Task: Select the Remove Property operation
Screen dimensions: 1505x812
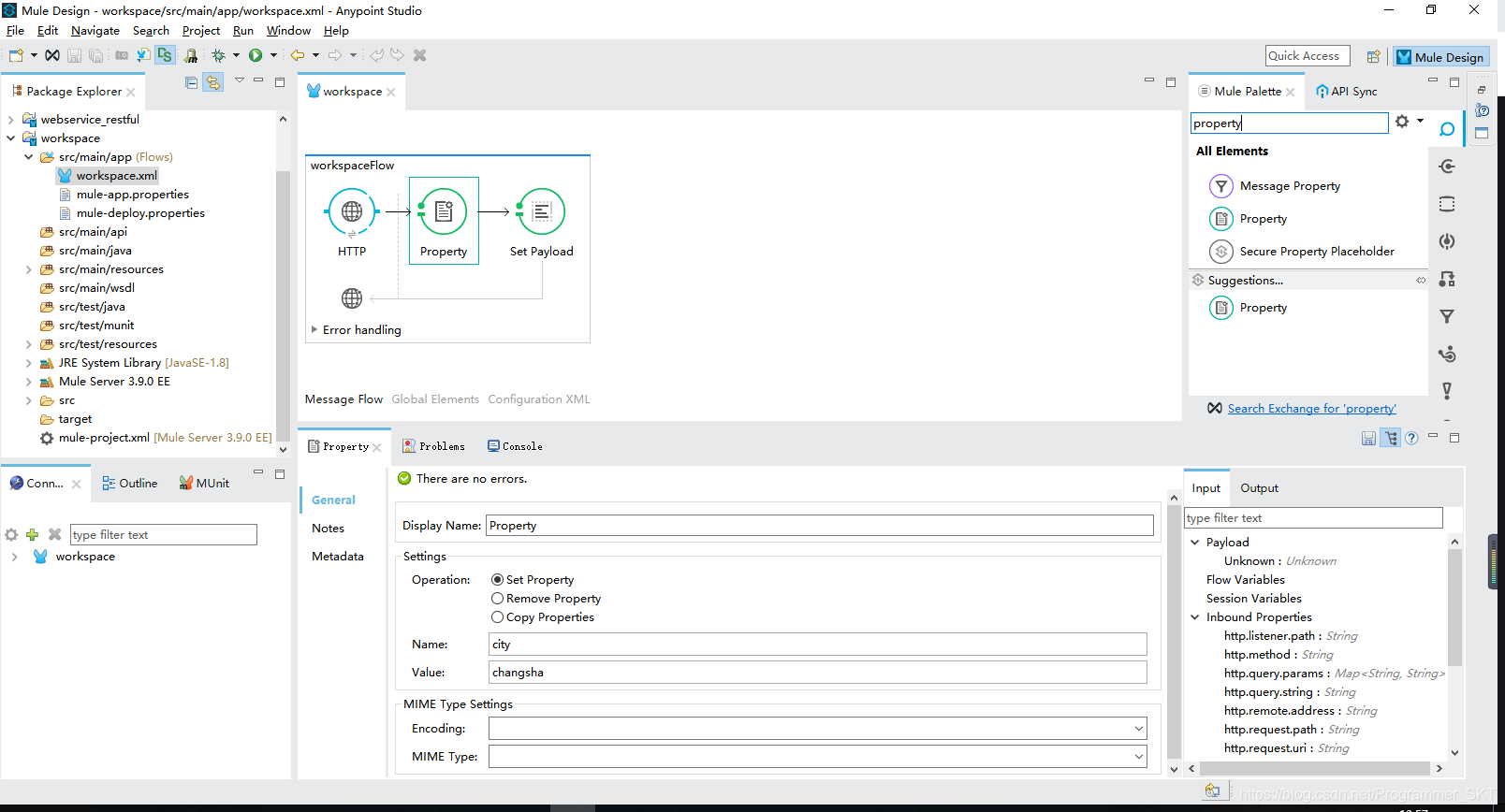Action: coord(547,599)
